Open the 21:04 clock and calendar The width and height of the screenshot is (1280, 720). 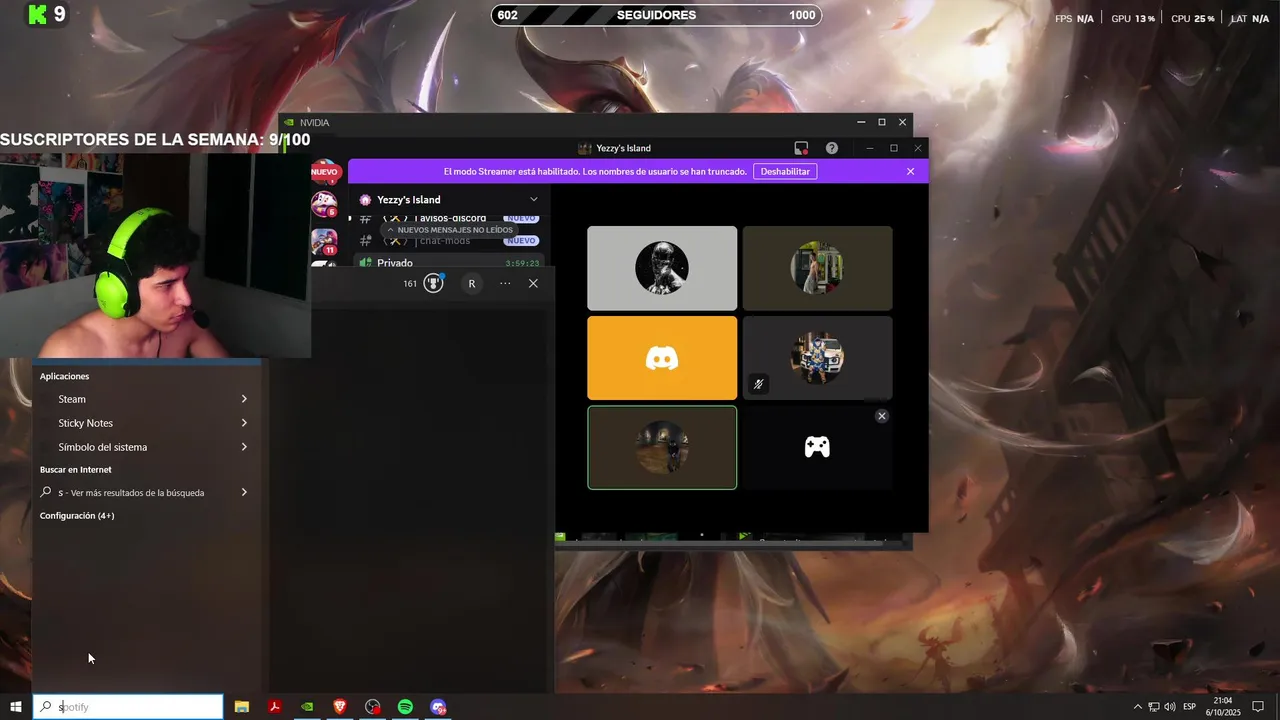pyautogui.click(x=1223, y=707)
